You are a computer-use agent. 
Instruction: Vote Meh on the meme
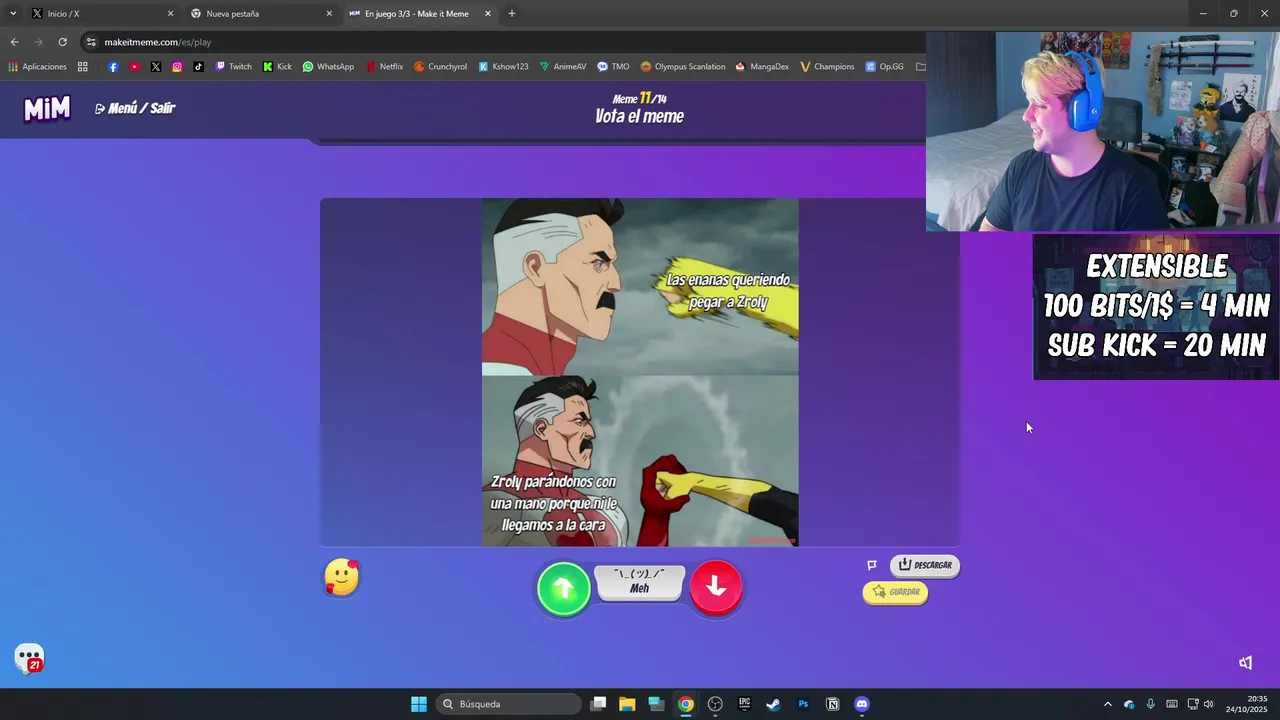pos(640,583)
